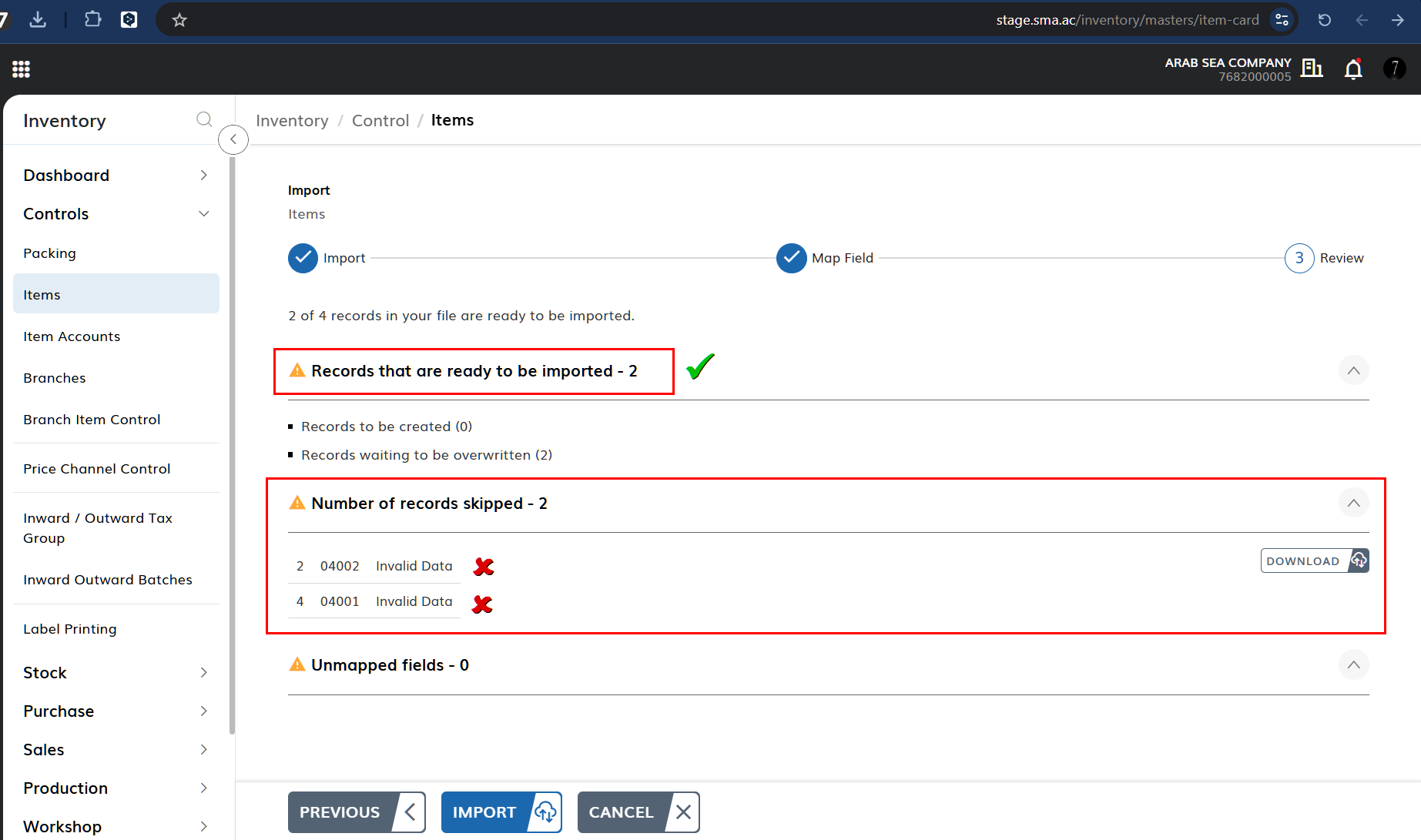Click the extension icon next to puzzle piece
Screen dimensions: 1421x840
[x=129, y=19]
